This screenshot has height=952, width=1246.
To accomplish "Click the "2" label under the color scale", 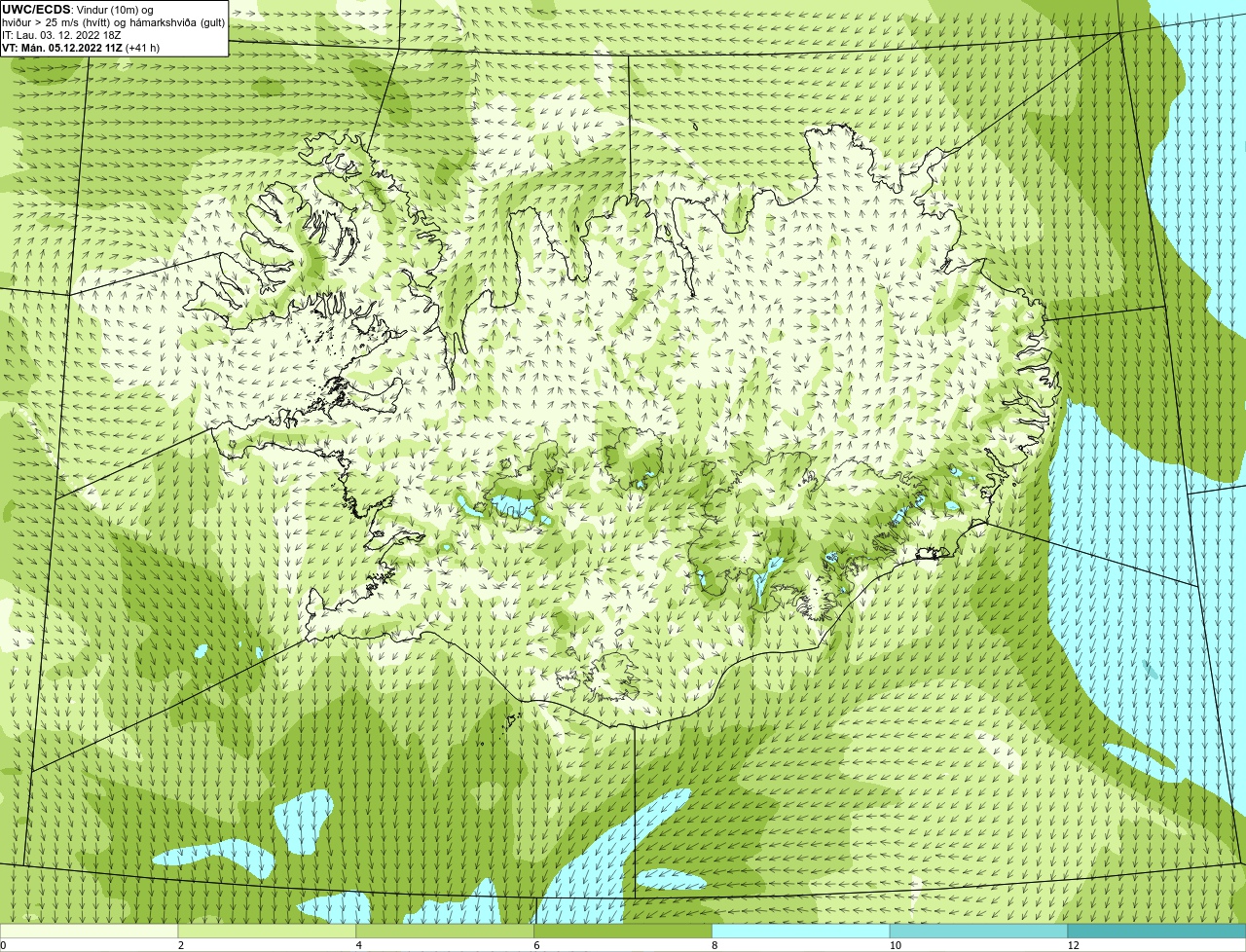I will 181,945.
